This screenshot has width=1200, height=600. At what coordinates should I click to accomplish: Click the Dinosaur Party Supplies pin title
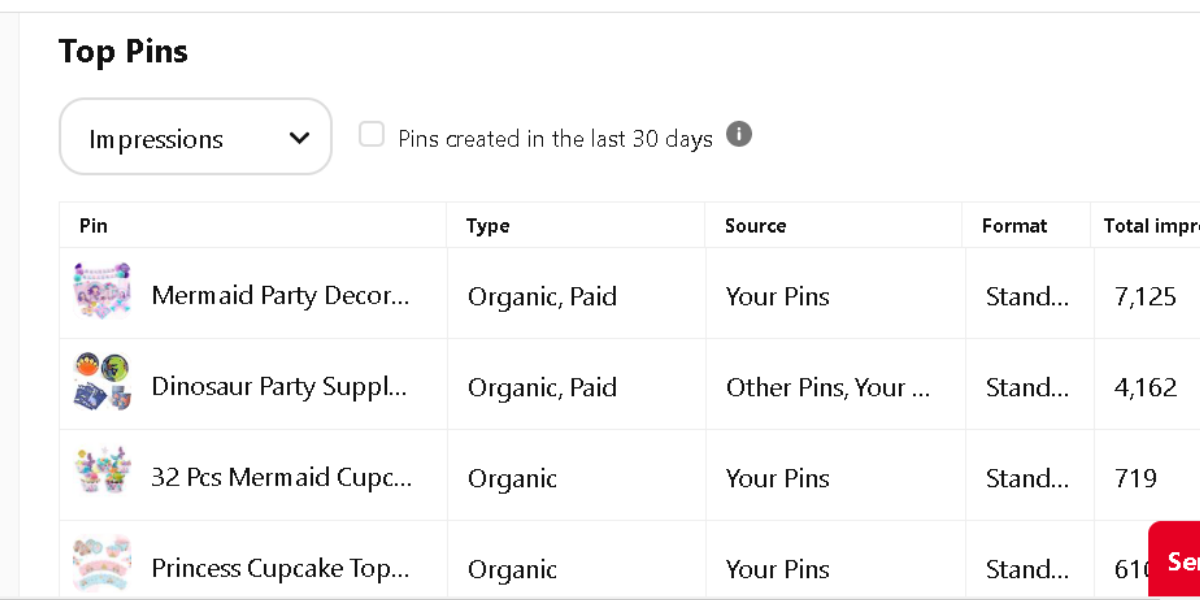point(279,387)
